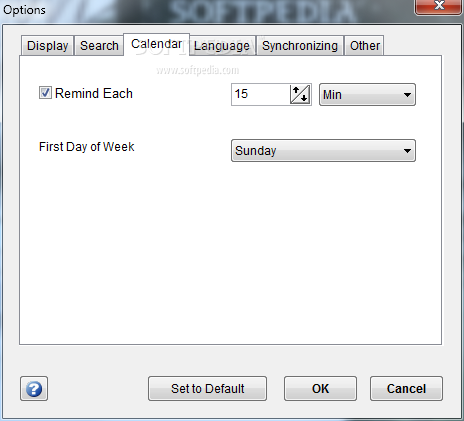Image resolution: width=464 pixels, height=421 pixels.
Task: Click into the reminder interval field showing 15
Action: point(261,95)
